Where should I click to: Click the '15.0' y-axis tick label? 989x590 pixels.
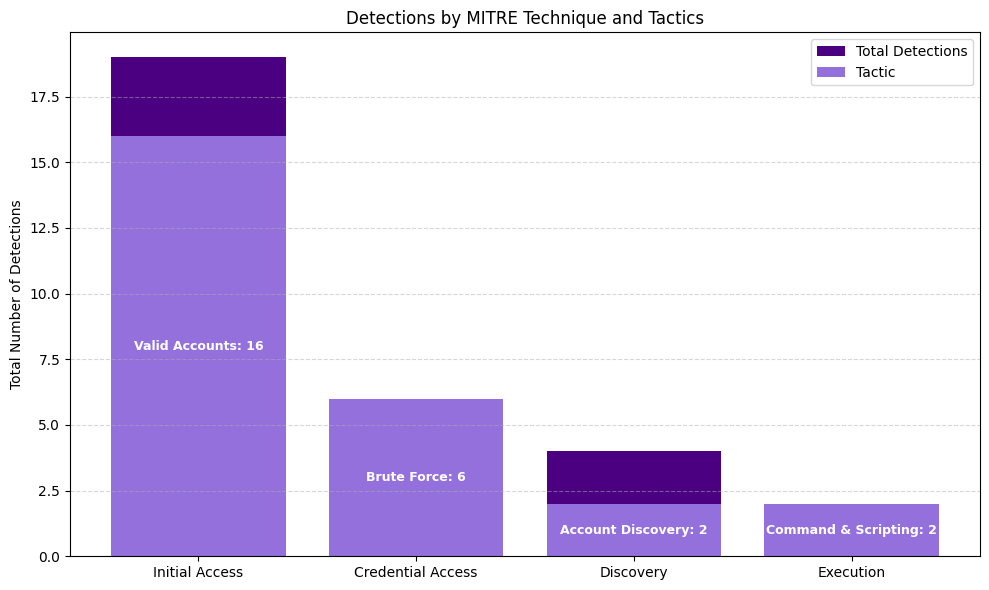coord(46,163)
